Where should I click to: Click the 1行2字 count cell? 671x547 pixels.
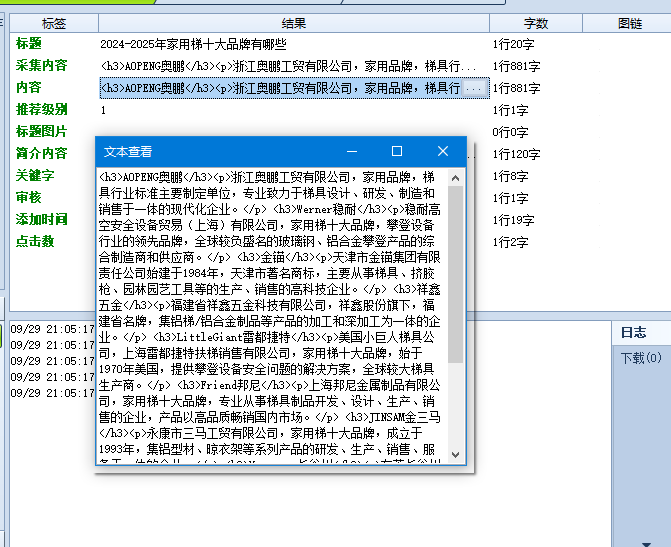pos(510,242)
